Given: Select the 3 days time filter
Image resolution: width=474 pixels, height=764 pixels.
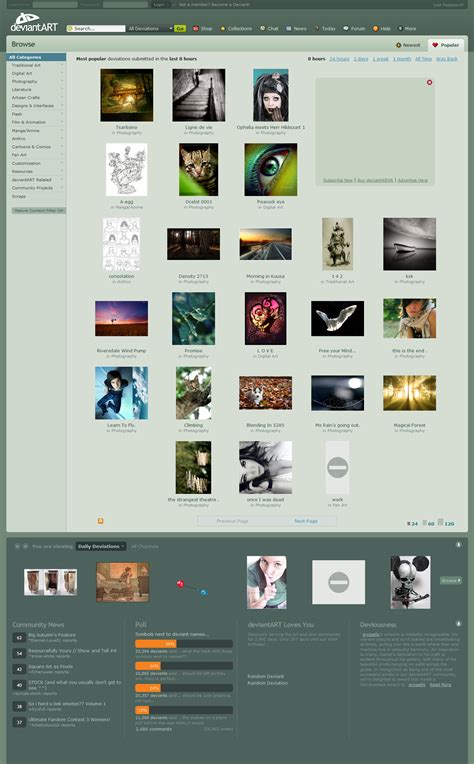Looking at the screenshot, I should 360,59.
